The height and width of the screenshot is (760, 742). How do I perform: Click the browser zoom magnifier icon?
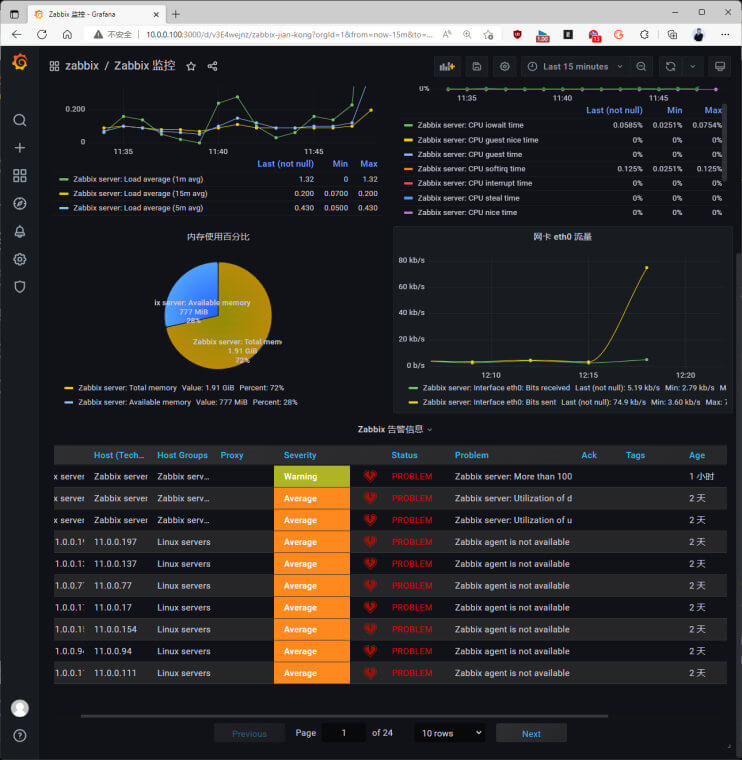467,34
